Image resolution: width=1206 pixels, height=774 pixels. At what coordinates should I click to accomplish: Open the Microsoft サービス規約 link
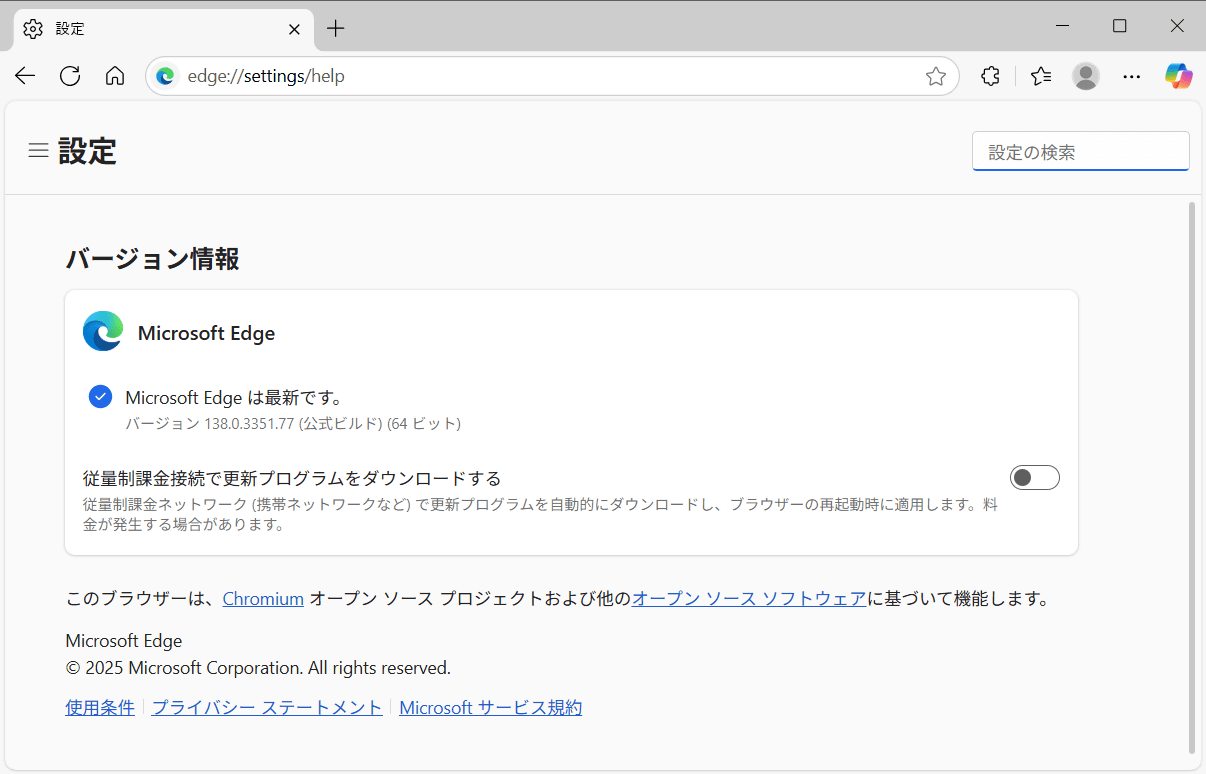pyautogui.click(x=491, y=708)
